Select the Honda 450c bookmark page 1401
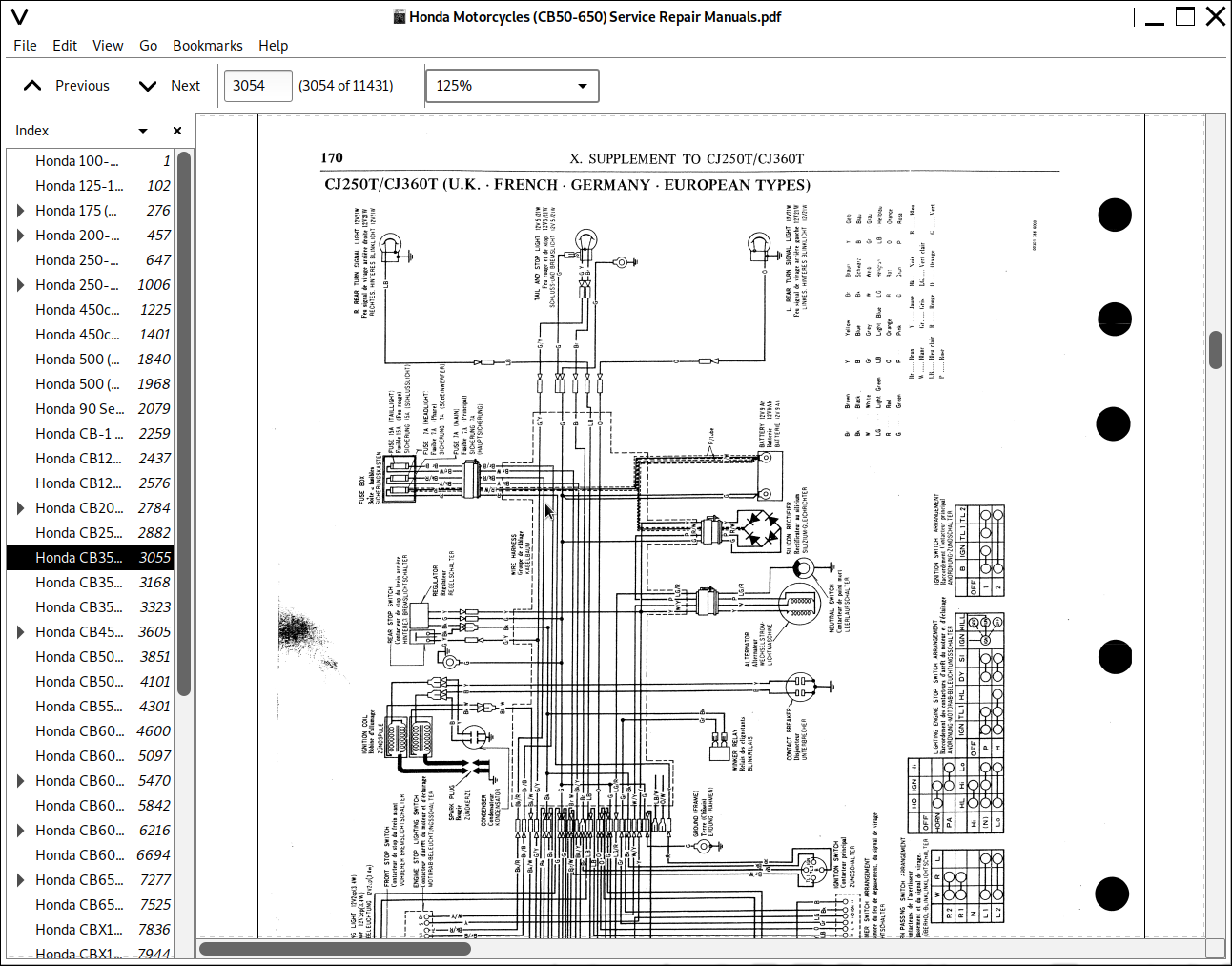The height and width of the screenshot is (966, 1232). tap(91, 335)
